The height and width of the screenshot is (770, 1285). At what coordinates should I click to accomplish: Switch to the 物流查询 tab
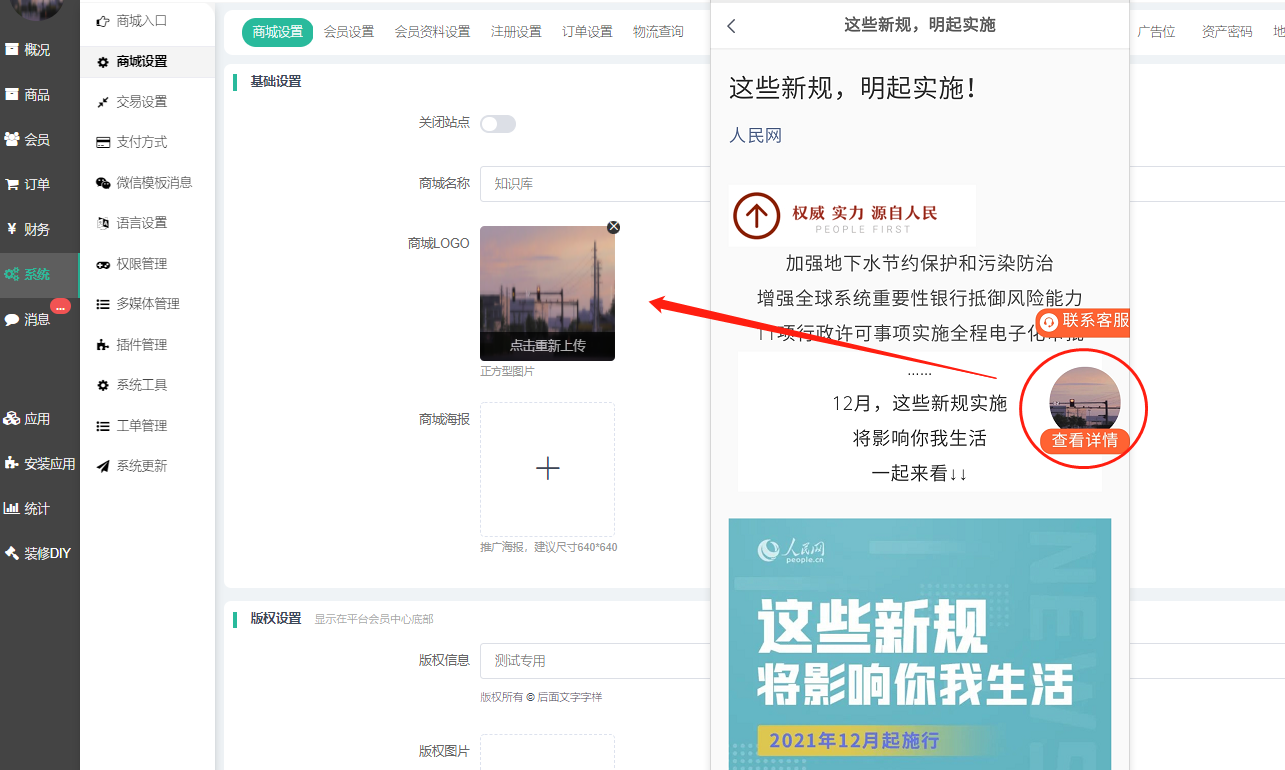point(658,32)
